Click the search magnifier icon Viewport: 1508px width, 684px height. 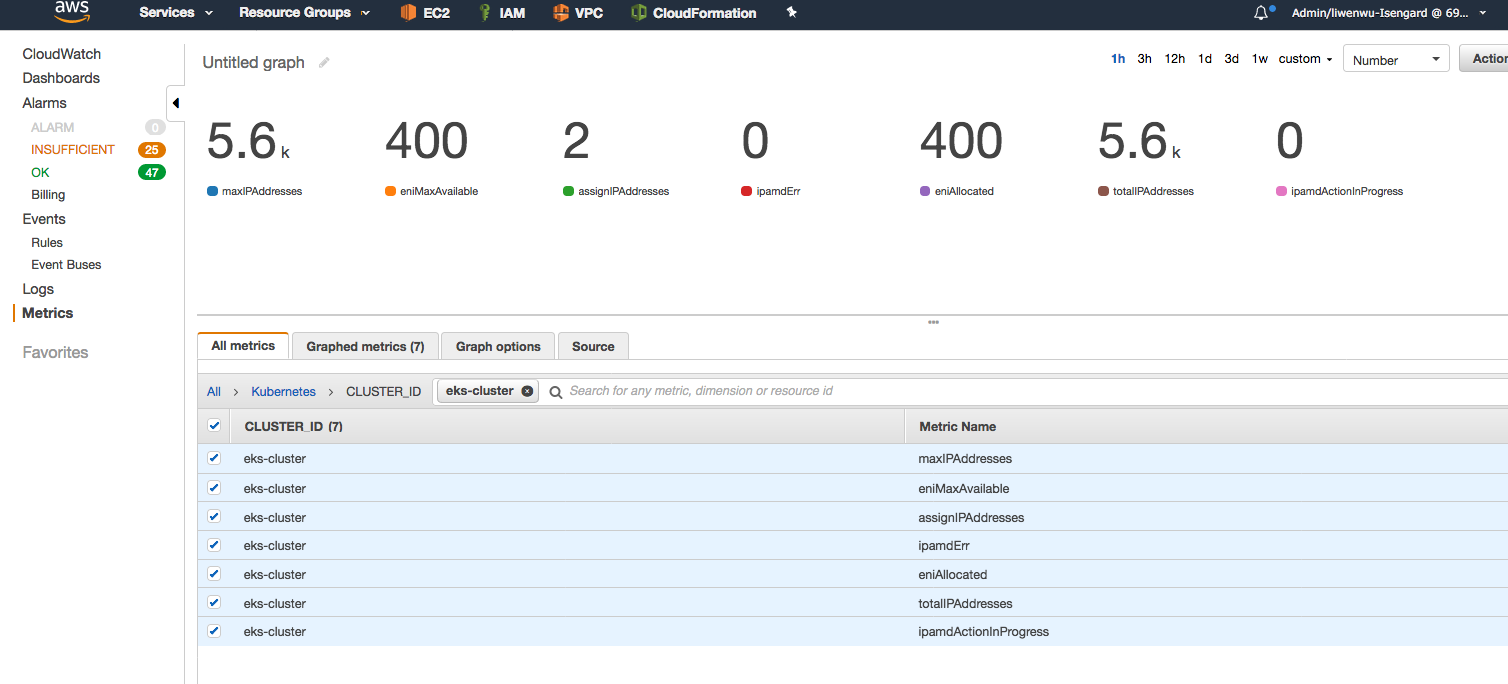click(x=556, y=392)
